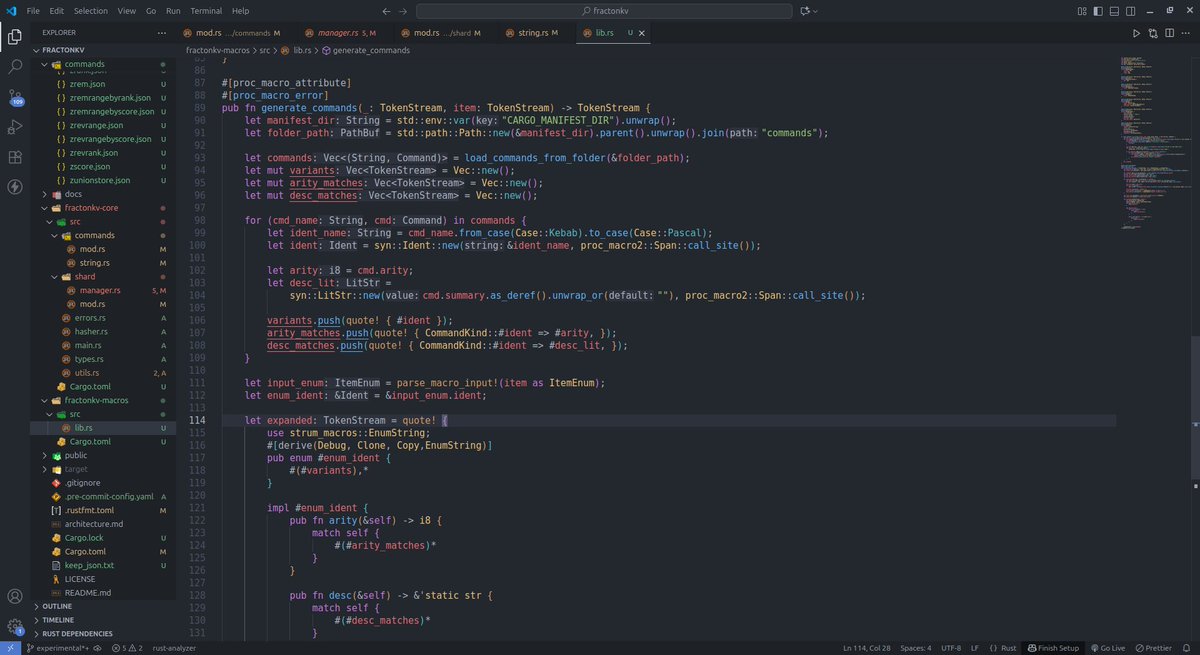The width and height of the screenshot is (1200, 655).
Task: Click the open changes compare icon
Action: pyautogui.click(x=1152, y=33)
